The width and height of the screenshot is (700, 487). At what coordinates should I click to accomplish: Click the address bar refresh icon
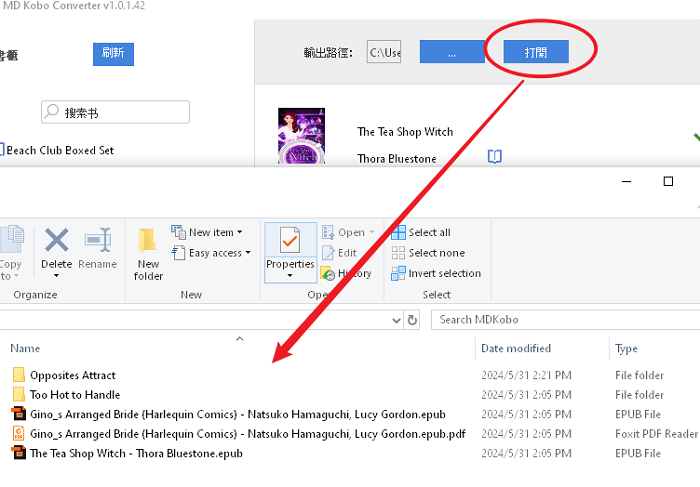click(x=412, y=320)
